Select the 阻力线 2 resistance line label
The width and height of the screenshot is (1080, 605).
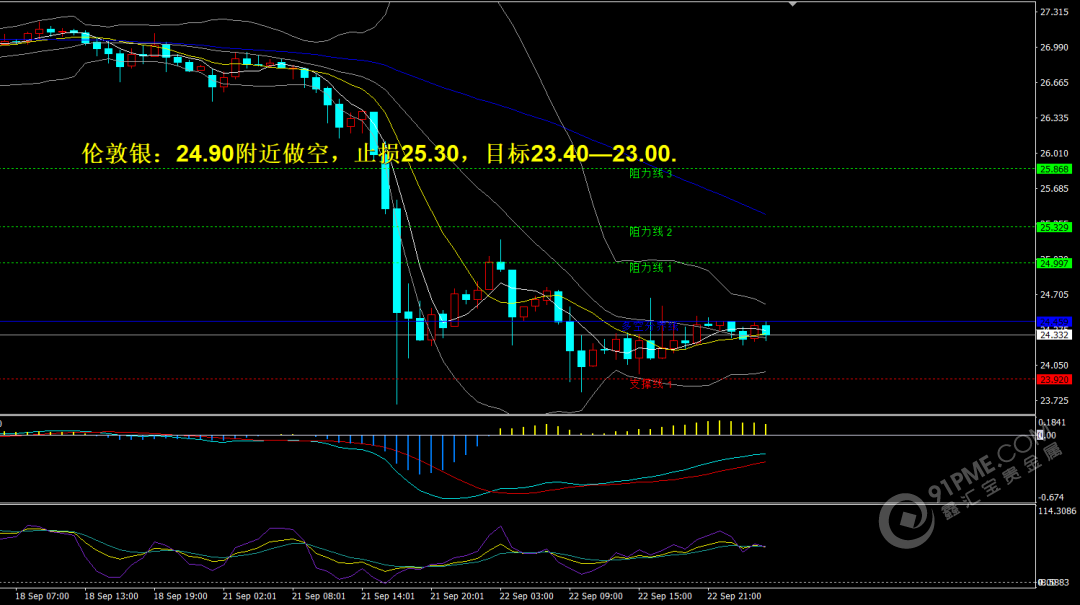650,232
